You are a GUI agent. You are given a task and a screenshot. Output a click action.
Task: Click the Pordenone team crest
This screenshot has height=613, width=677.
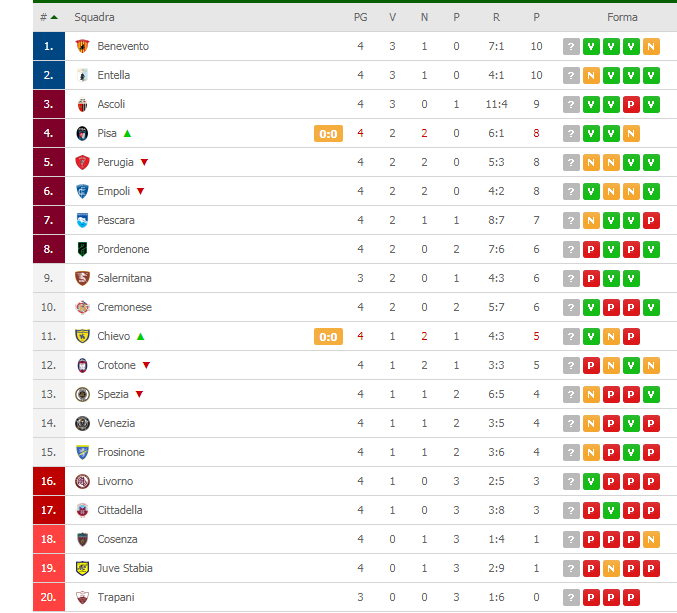pos(82,249)
